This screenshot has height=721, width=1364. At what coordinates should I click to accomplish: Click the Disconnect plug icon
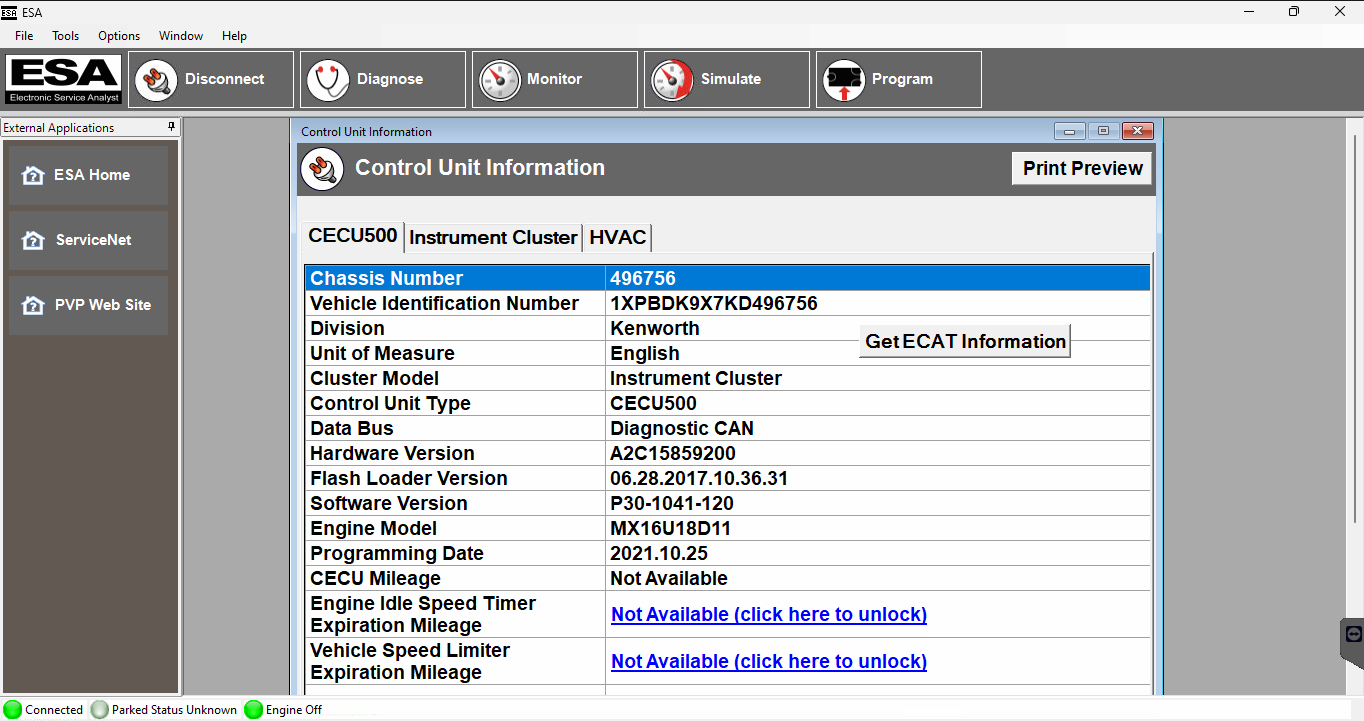pyautogui.click(x=157, y=79)
